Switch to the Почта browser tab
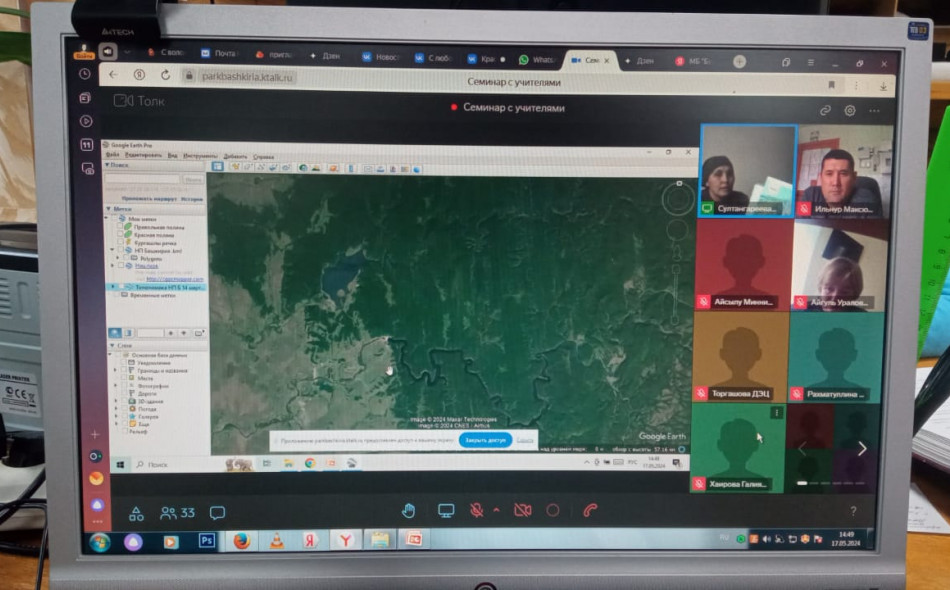 click(219, 54)
